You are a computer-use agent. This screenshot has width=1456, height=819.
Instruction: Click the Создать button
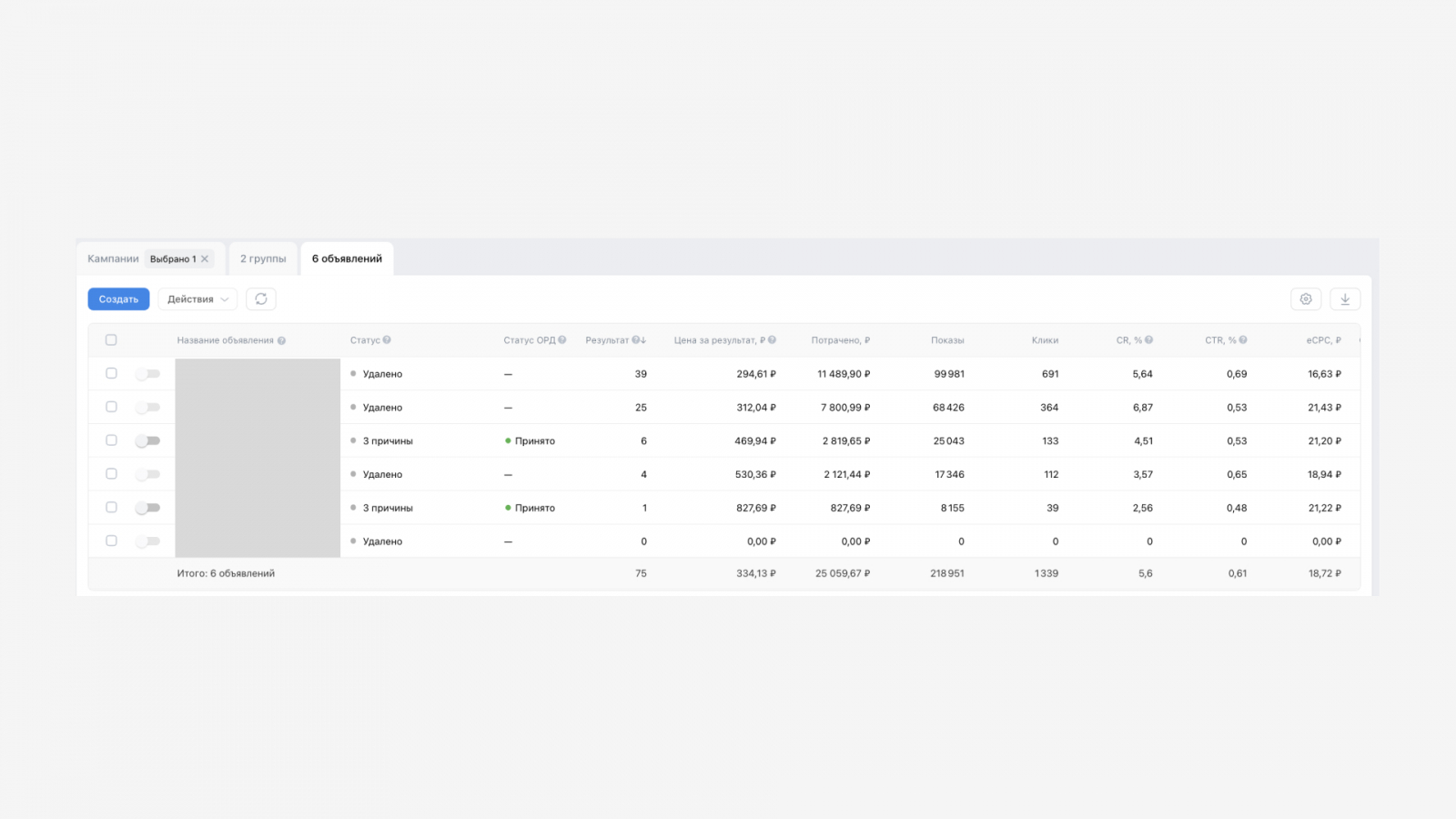click(118, 299)
